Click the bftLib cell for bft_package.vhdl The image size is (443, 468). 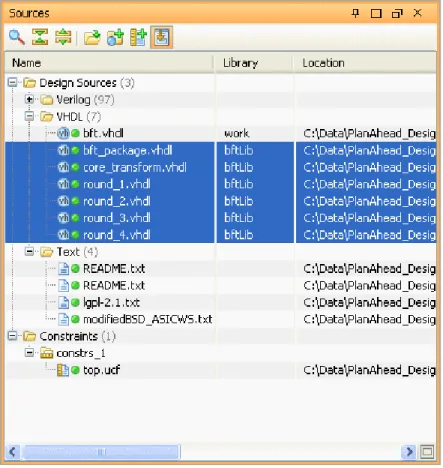click(239, 150)
